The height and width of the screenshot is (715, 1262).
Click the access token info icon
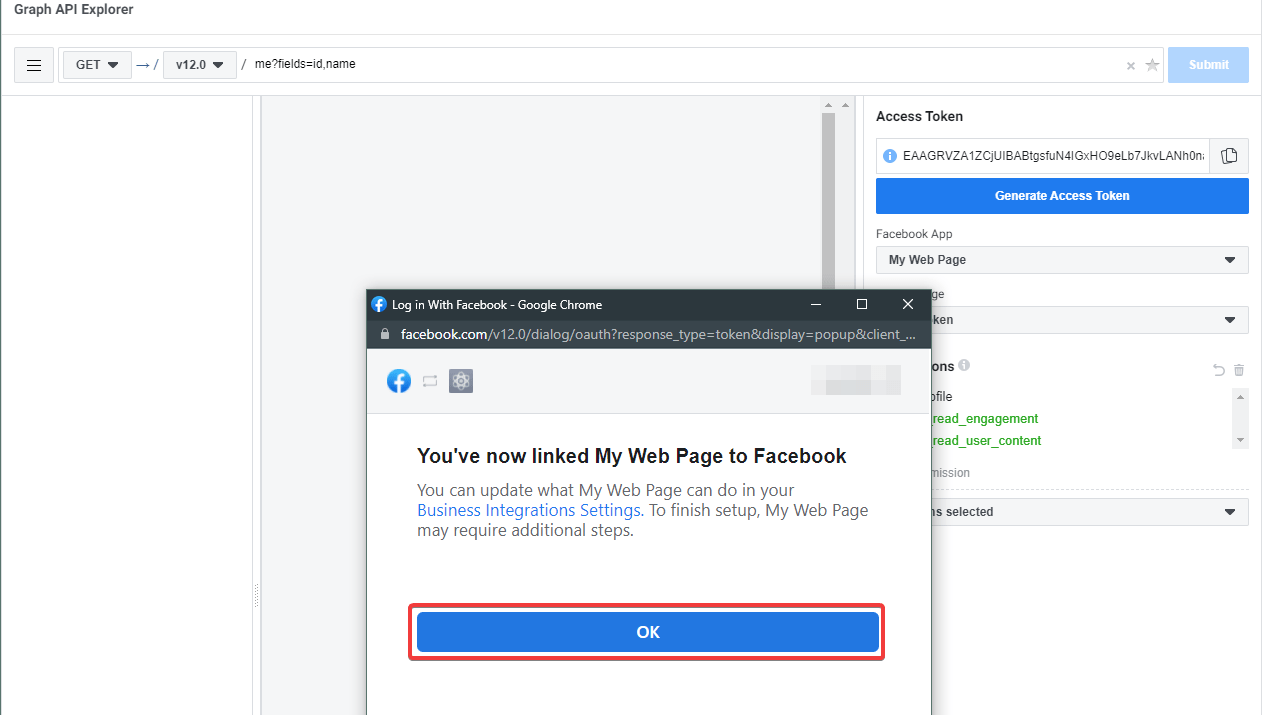coord(890,156)
